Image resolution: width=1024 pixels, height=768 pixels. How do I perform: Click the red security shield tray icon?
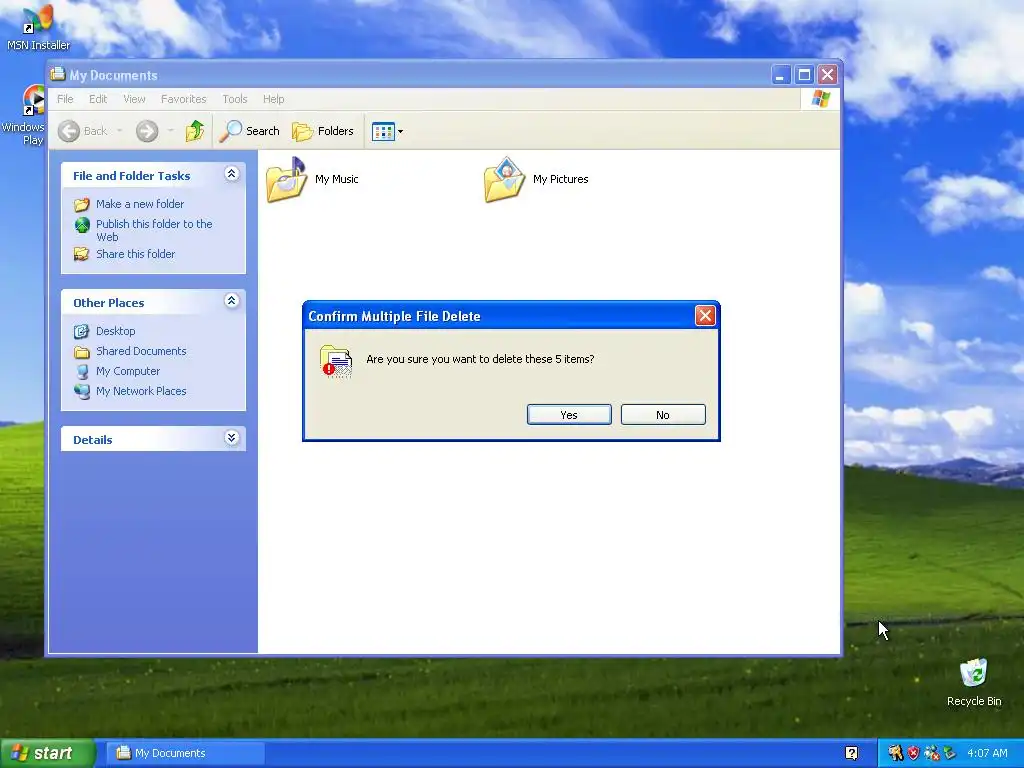913,753
